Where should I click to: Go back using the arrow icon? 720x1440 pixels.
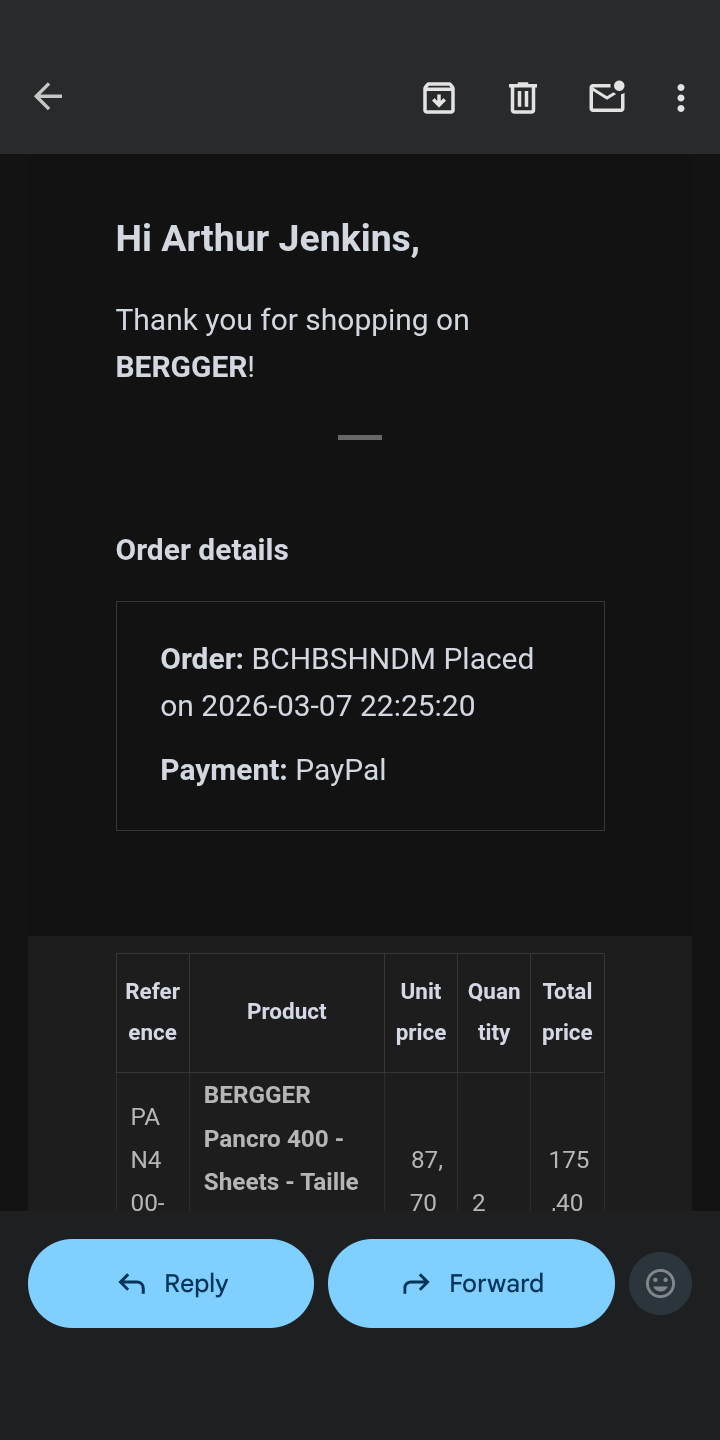48,97
